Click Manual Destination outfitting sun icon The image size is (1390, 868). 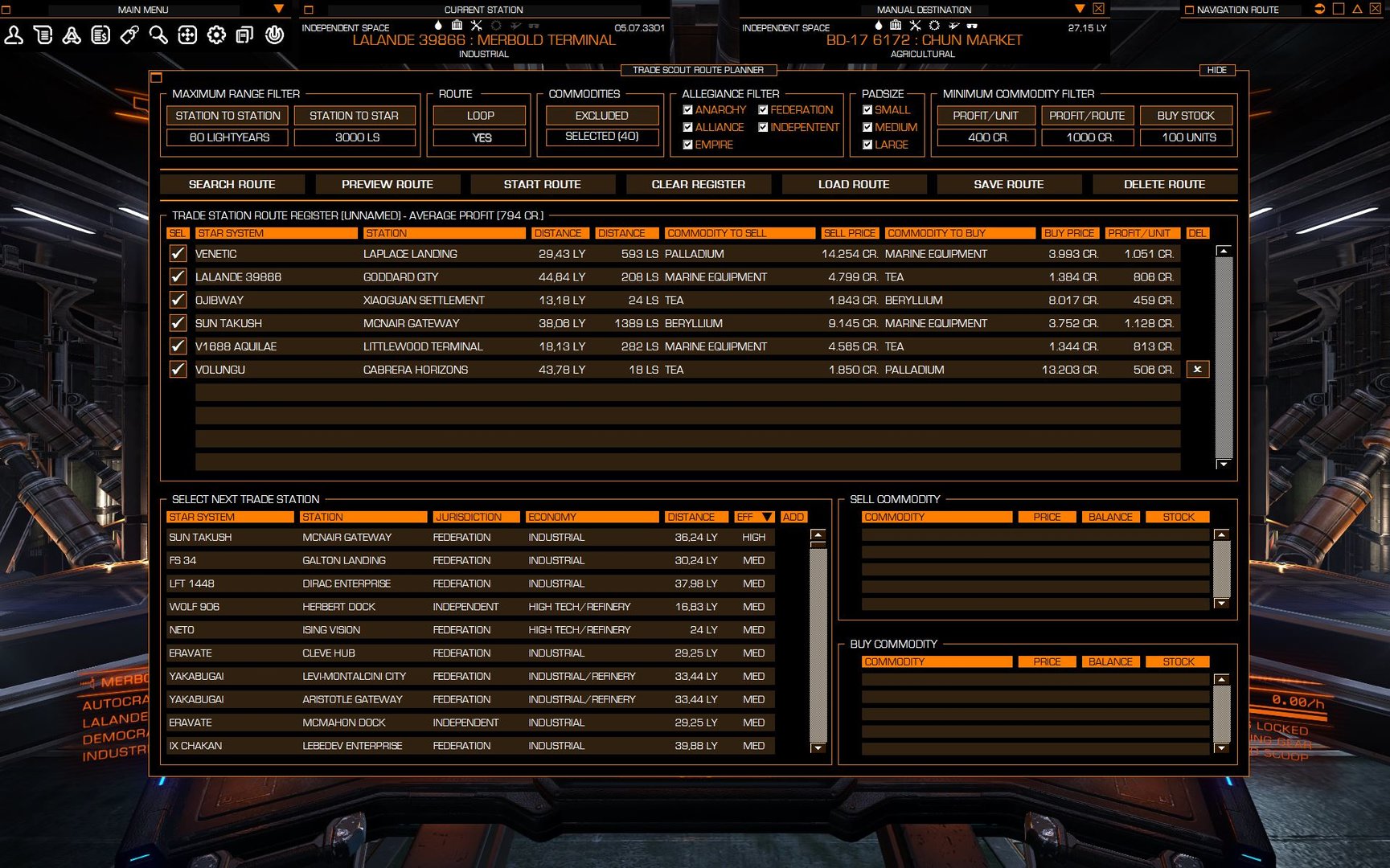pos(934,26)
